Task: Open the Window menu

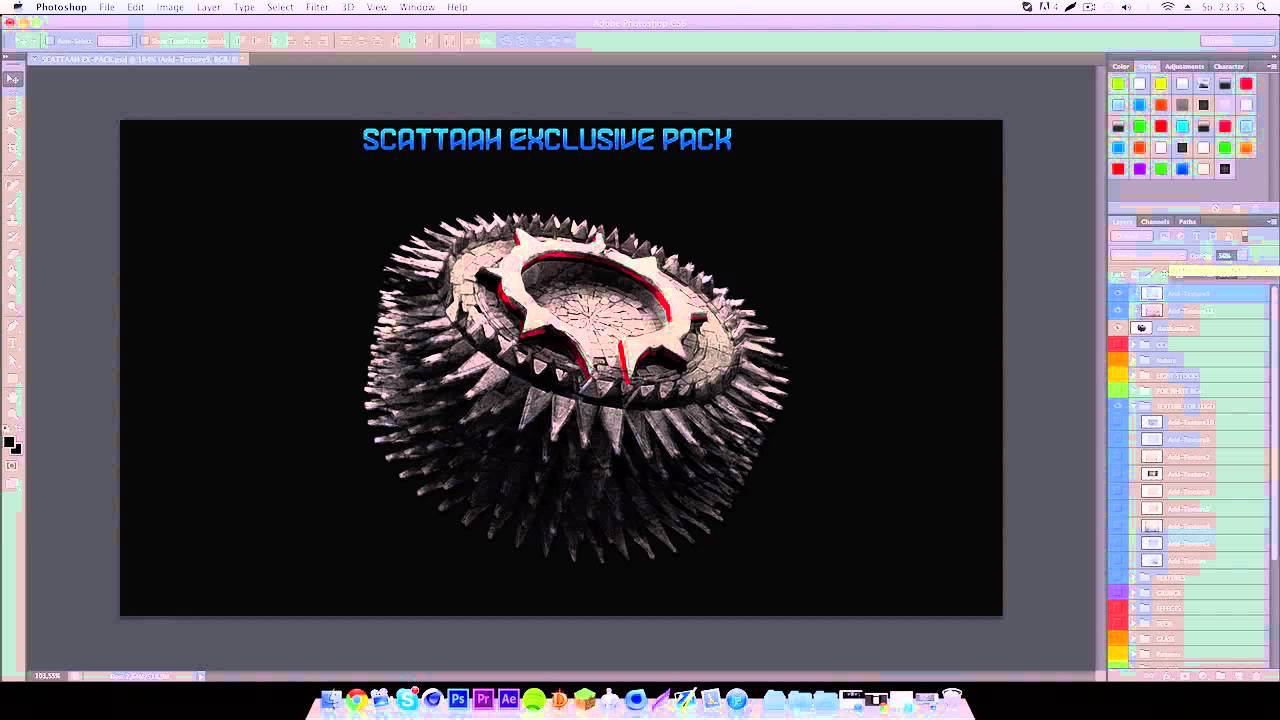Action: 417,7
